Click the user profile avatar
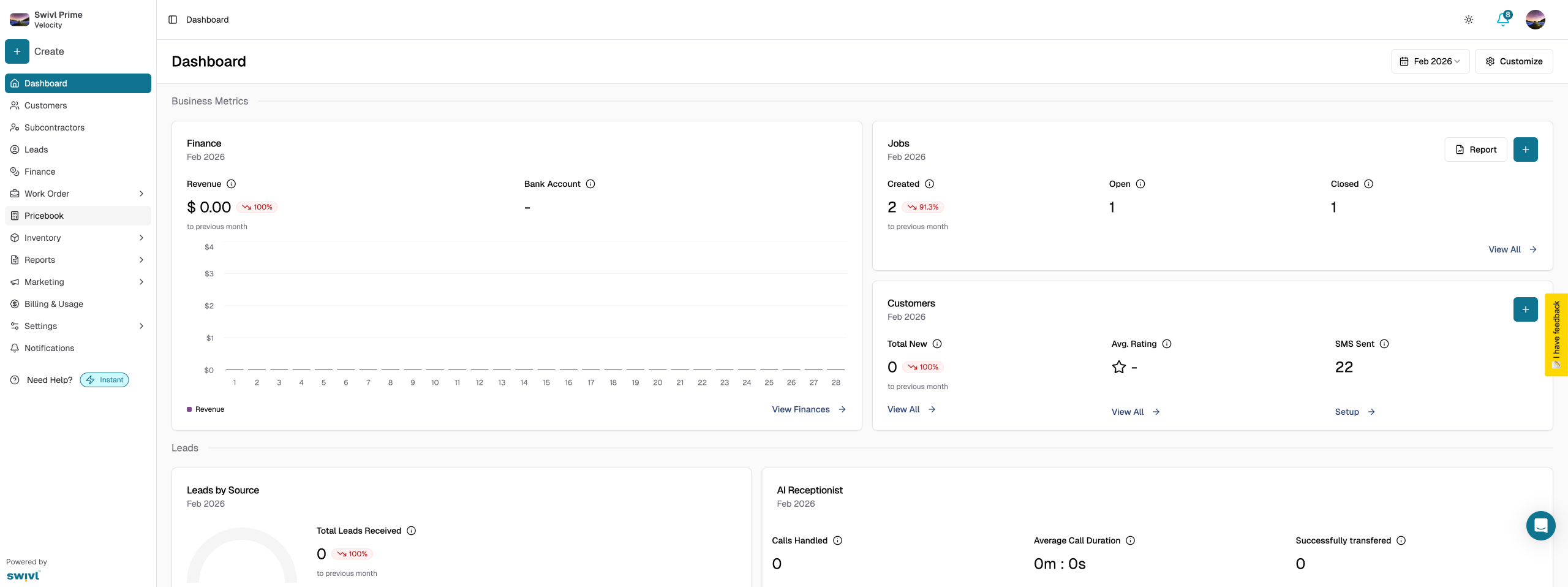This screenshot has width=1568, height=587. point(1535,20)
